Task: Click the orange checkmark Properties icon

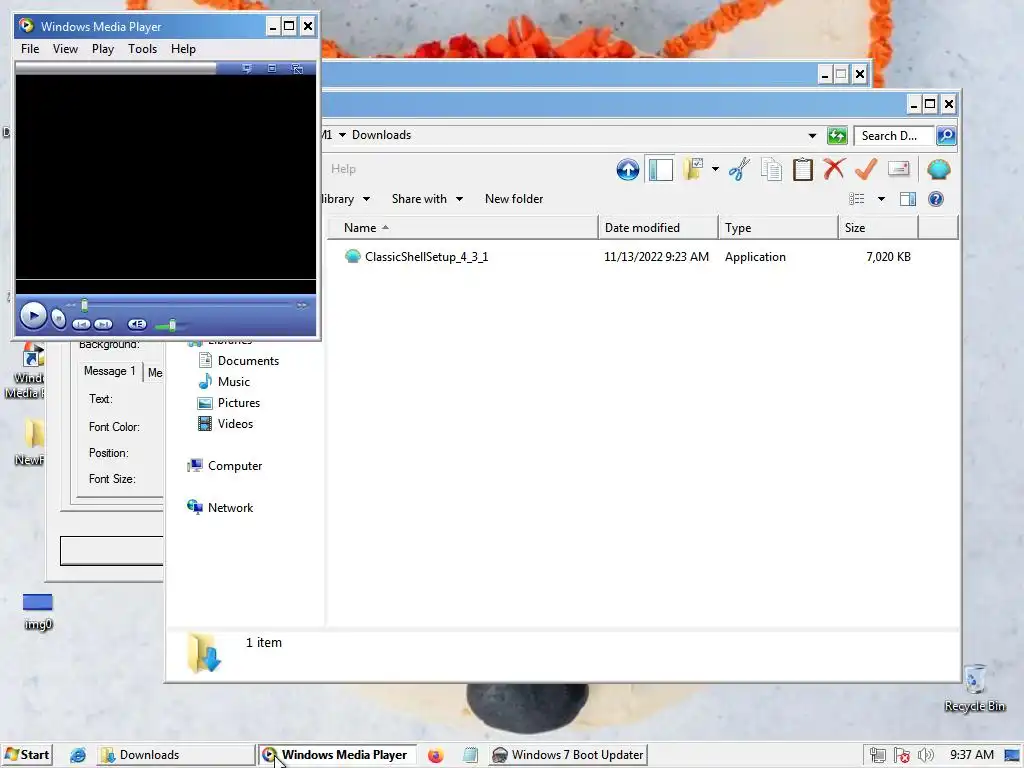Action: (866, 169)
